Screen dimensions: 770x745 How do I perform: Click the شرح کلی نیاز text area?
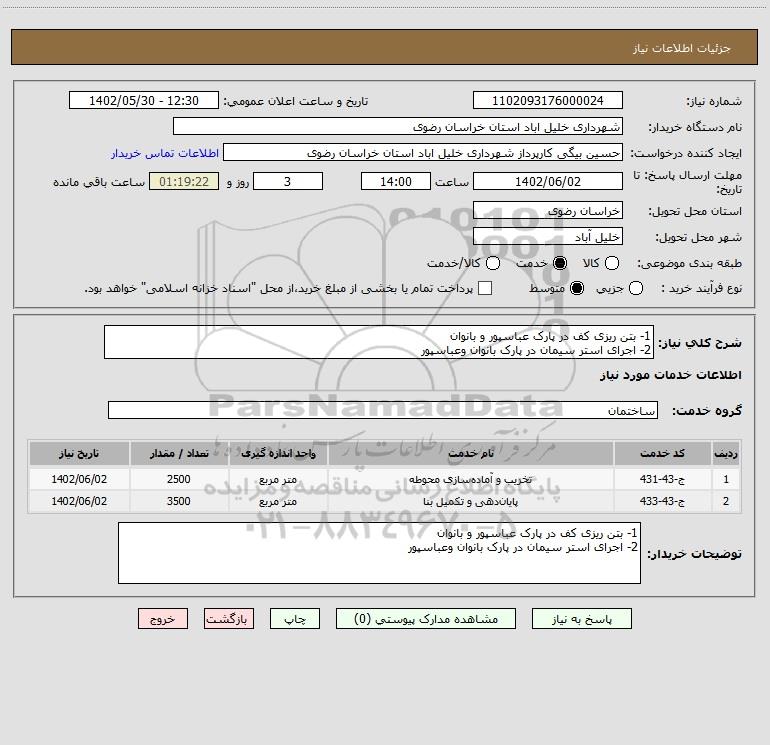(379, 342)
